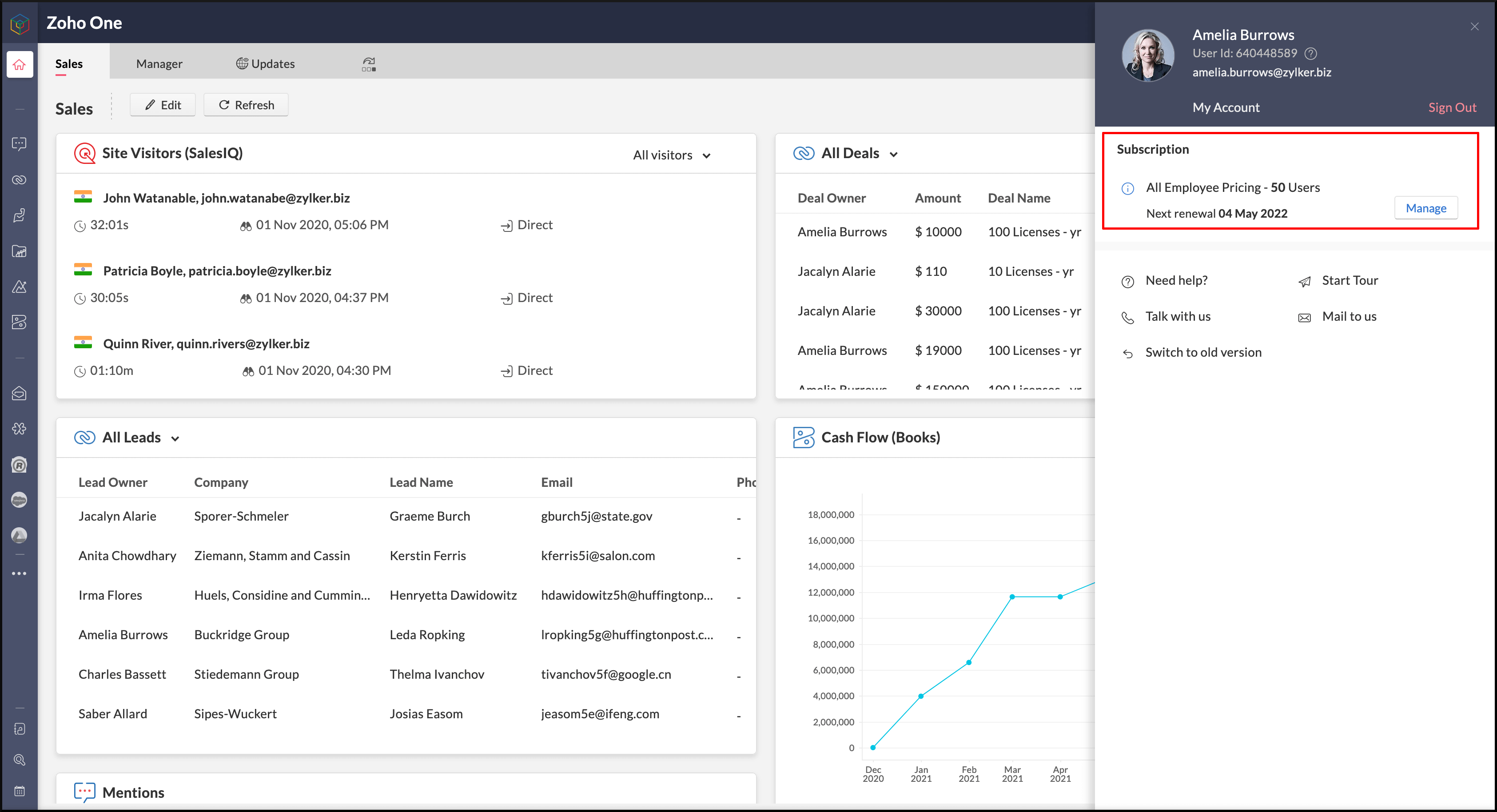Click the more apps ellipsis icon

(20, 574)
